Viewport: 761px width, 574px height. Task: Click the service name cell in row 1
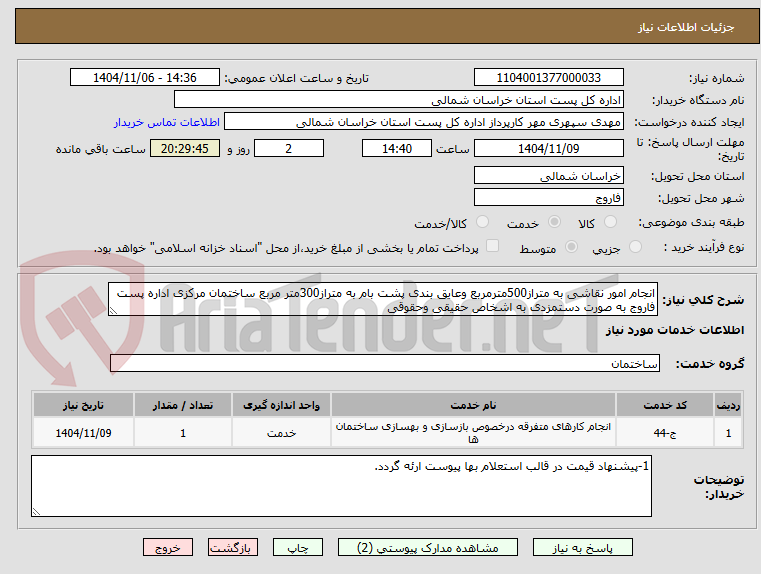(x=473, y=433)
